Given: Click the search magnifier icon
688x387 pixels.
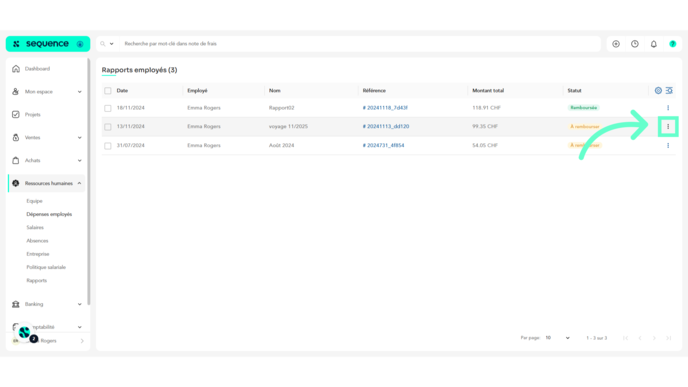Looking at the screenshot, I should coord(103,44).
